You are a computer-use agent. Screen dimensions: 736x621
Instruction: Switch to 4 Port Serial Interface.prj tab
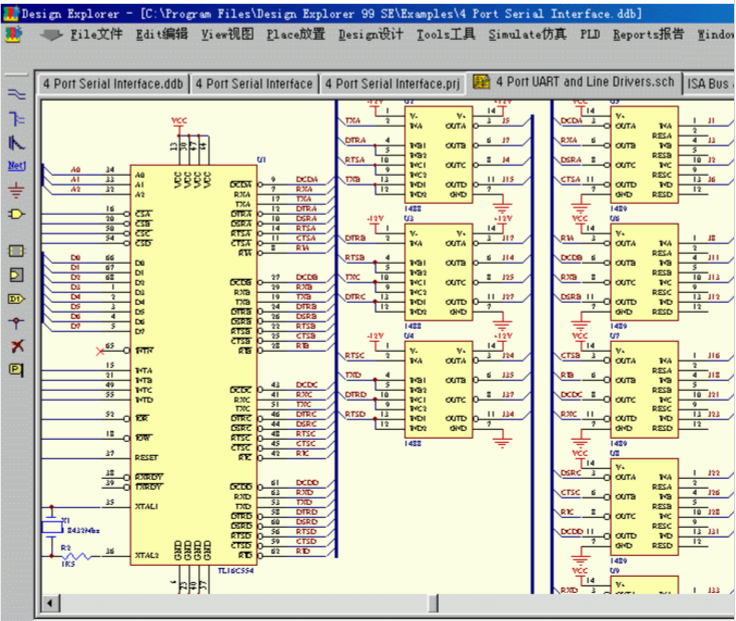(392, 84)
